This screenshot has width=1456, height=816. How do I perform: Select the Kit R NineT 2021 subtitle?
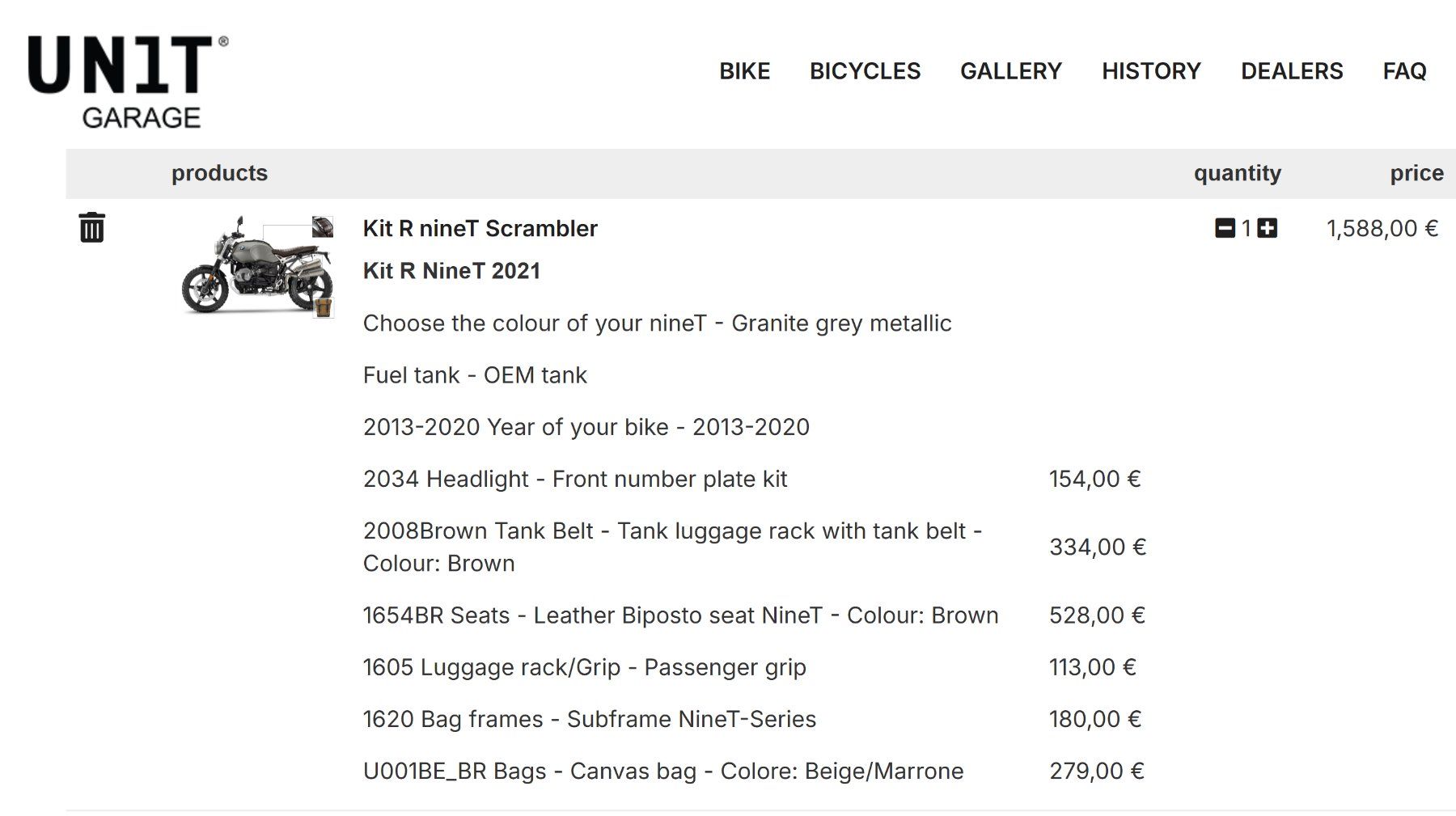click(x=451, y=271)
